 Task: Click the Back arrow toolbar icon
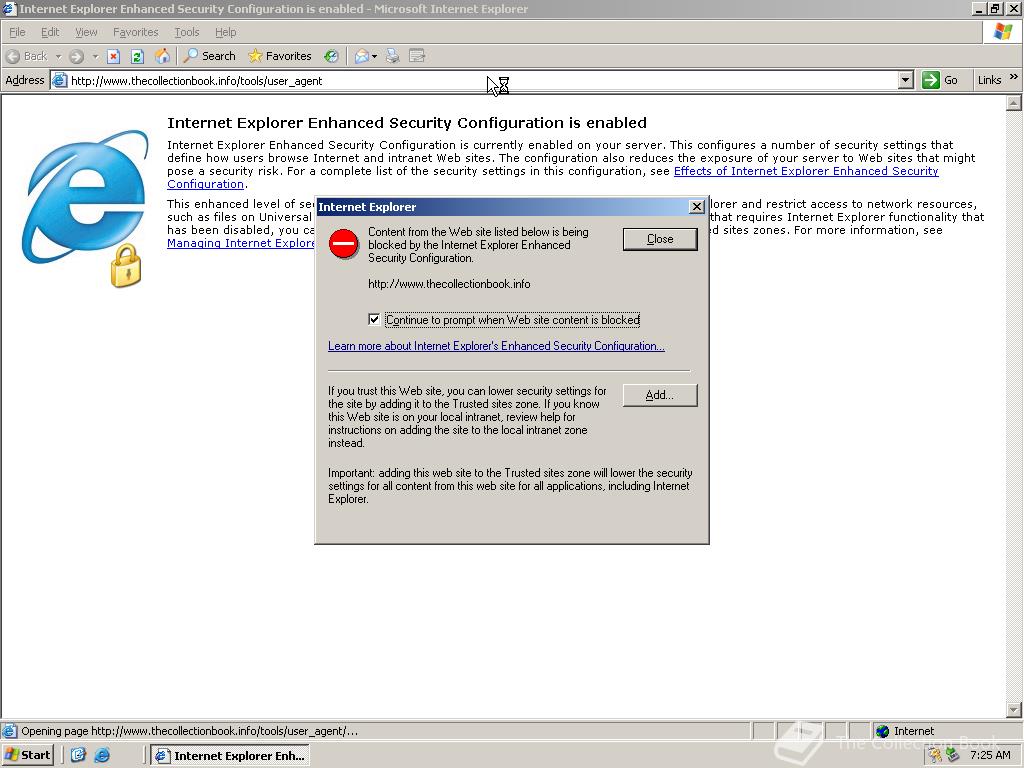(x=12, y=56)
